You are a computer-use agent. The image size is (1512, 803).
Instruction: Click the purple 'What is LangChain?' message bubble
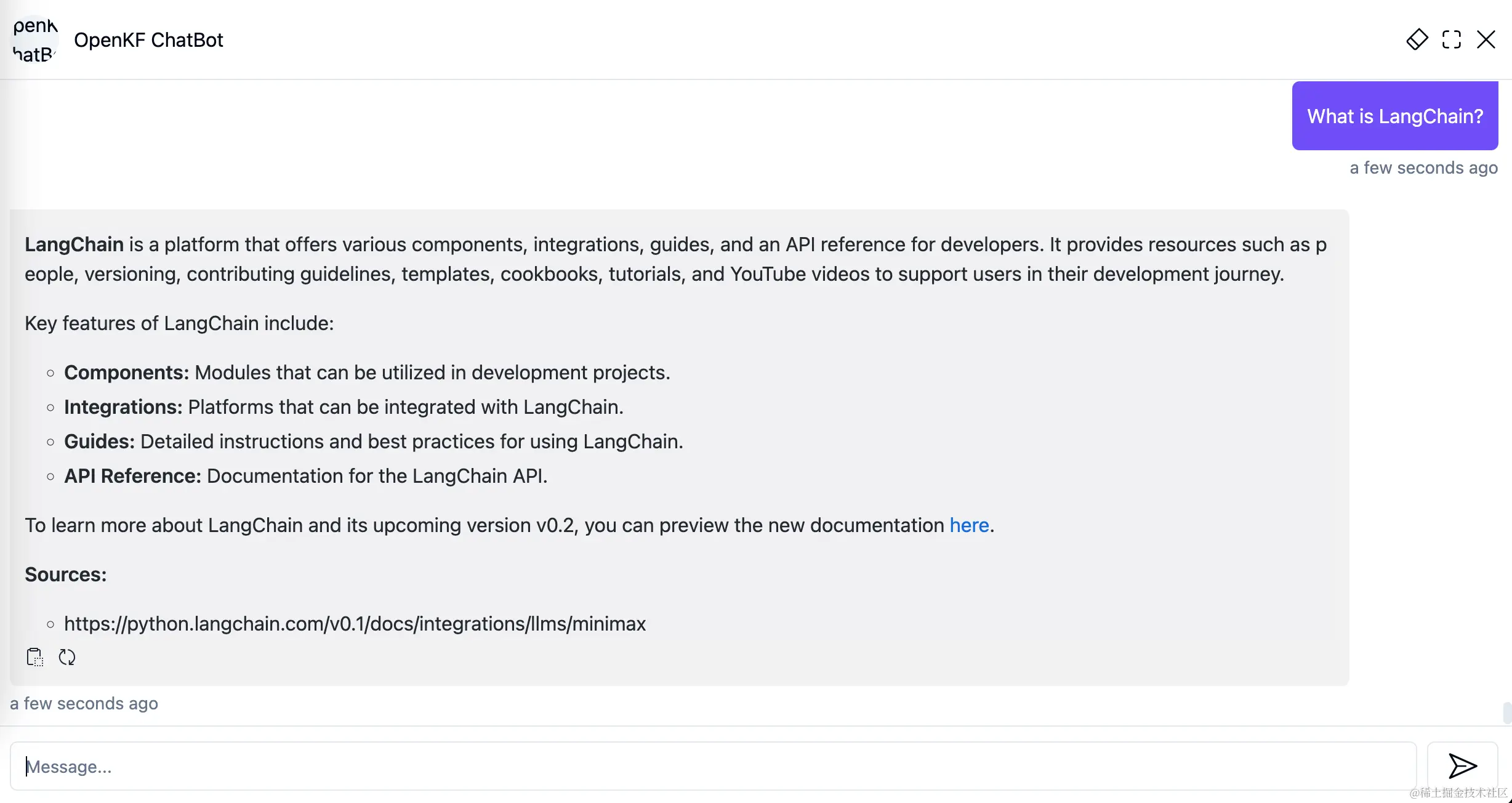(x=1394, y=116)
